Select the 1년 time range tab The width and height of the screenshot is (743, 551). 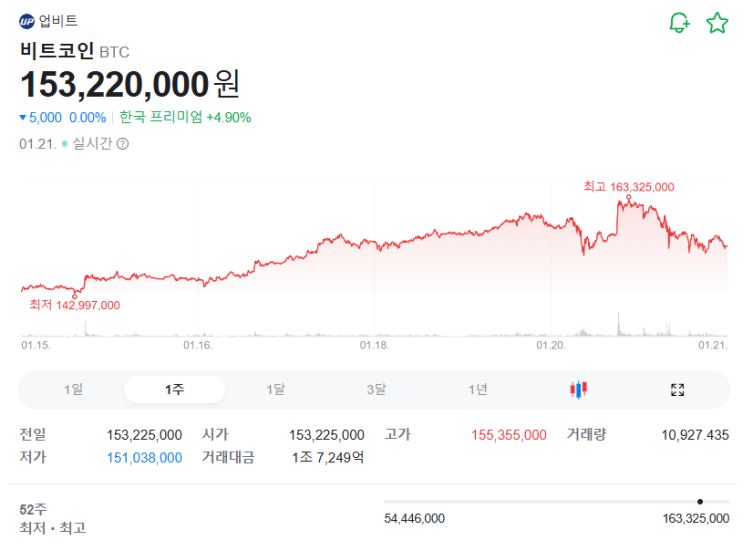pos(478,390)
